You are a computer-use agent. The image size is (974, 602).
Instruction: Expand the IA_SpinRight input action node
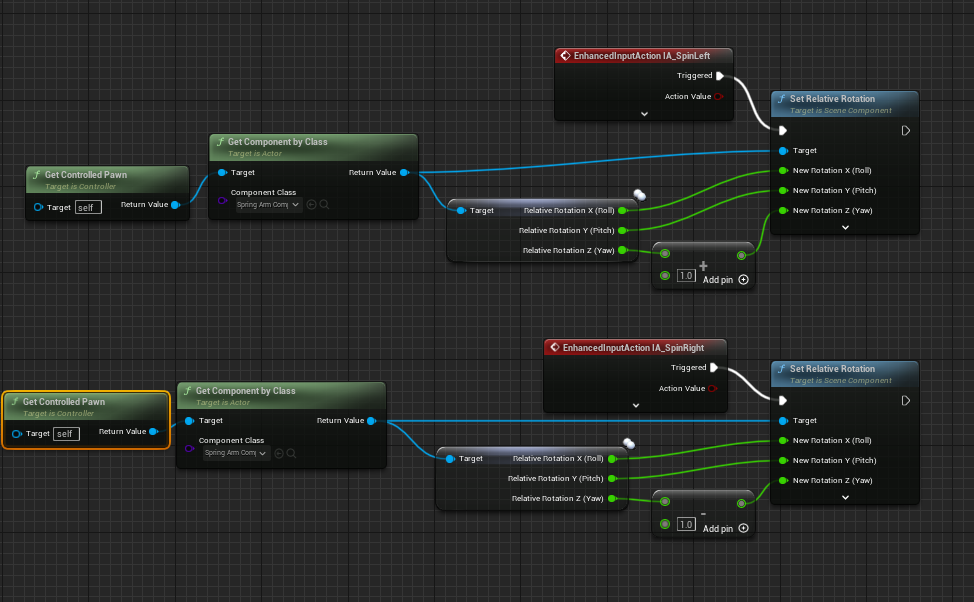click(x=634, y=405)
